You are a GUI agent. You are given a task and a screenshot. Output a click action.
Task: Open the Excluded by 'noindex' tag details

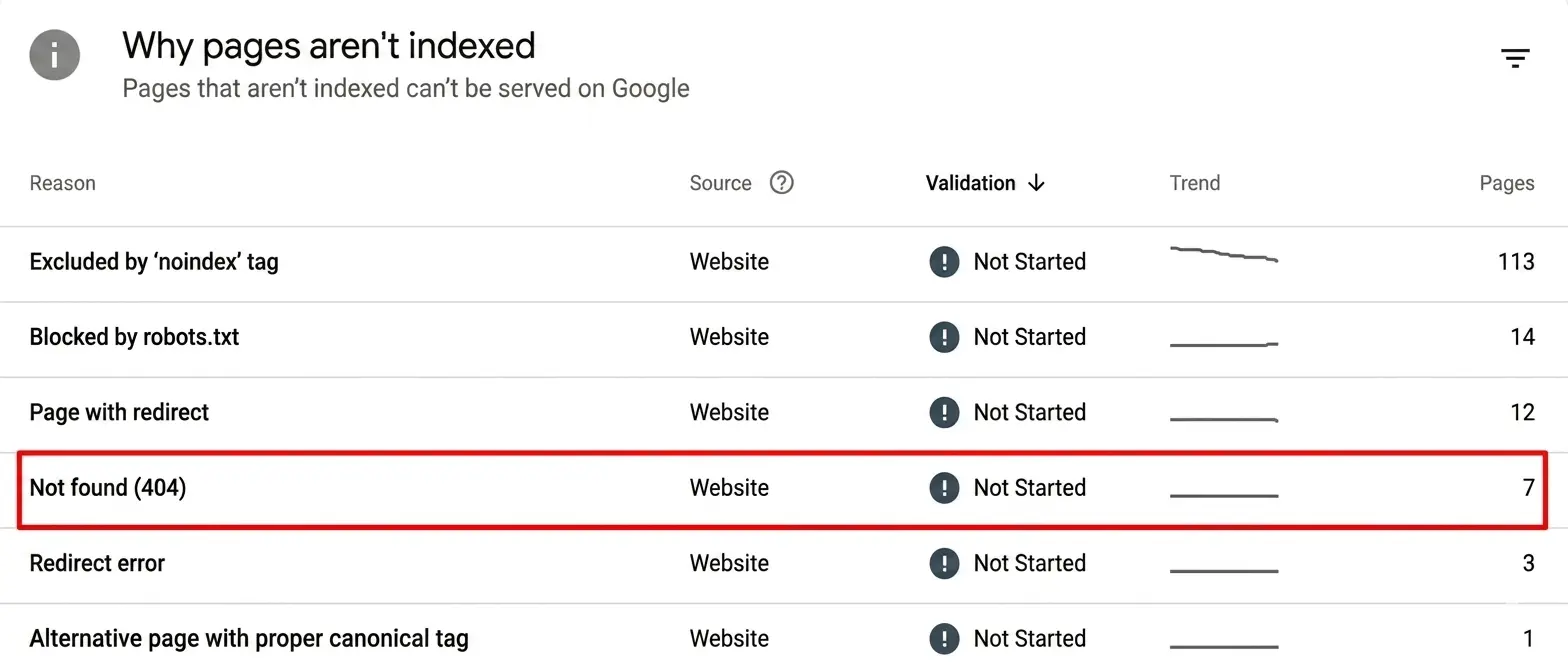(154, 261)
